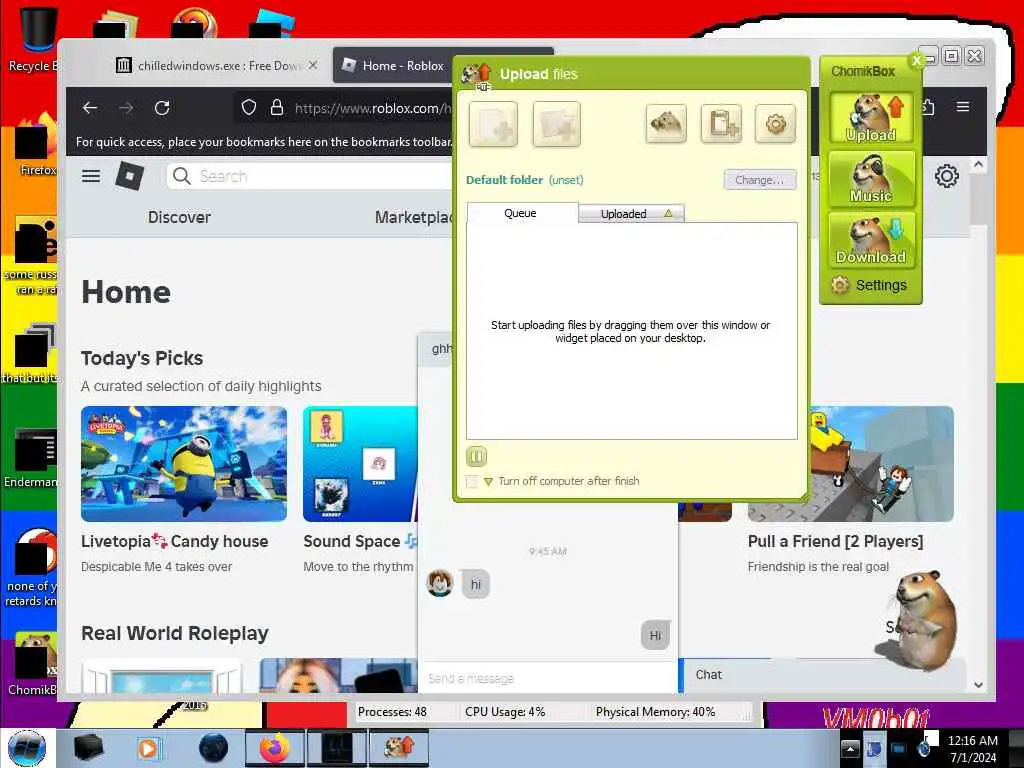The height and width of the screenshot is (768, 1024).
Task: Click the Today's Picks heading
Action: tap(142, 359)
